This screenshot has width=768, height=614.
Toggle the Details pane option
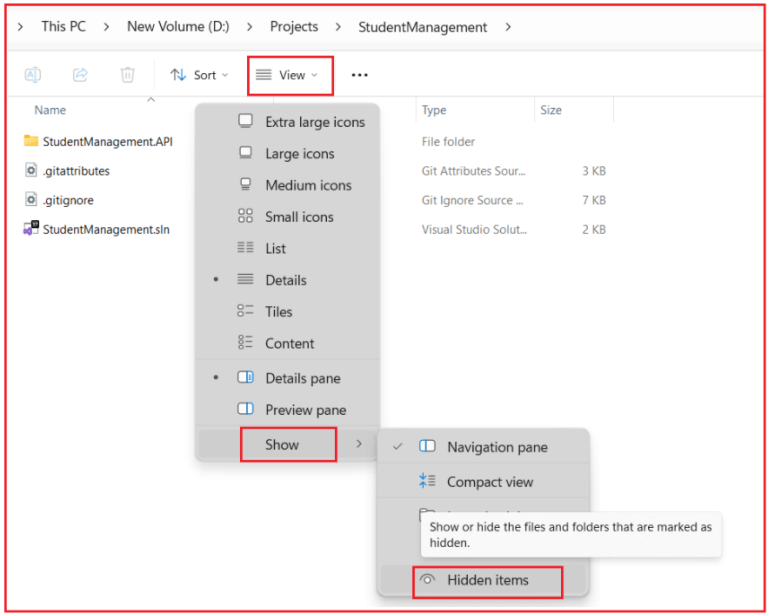click(x=288, y=378)
